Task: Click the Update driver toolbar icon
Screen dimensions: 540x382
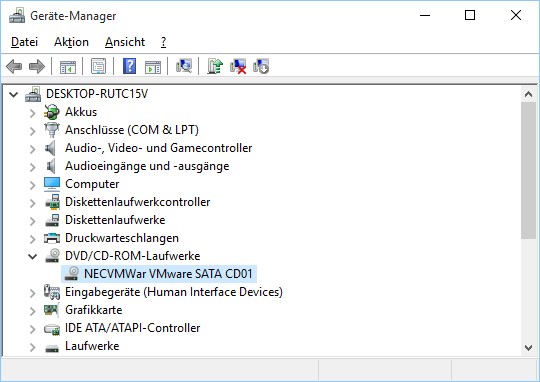Action: [x=215, y=66]
